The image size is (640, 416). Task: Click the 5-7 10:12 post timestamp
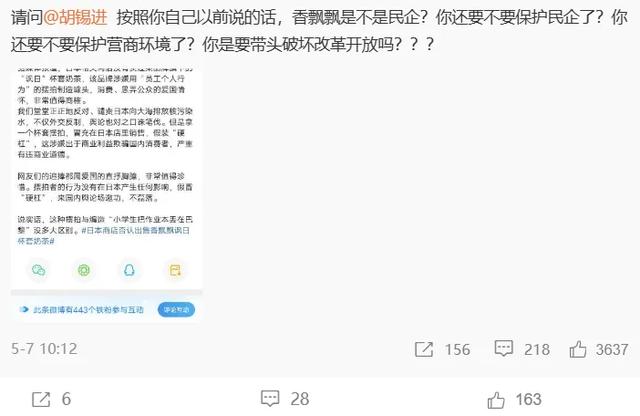coord(44,349)
